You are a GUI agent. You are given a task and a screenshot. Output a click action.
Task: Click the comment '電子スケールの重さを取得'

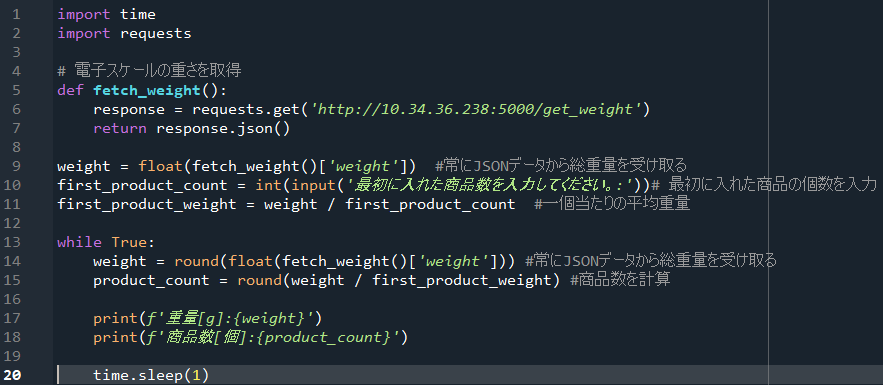[150, 71]
